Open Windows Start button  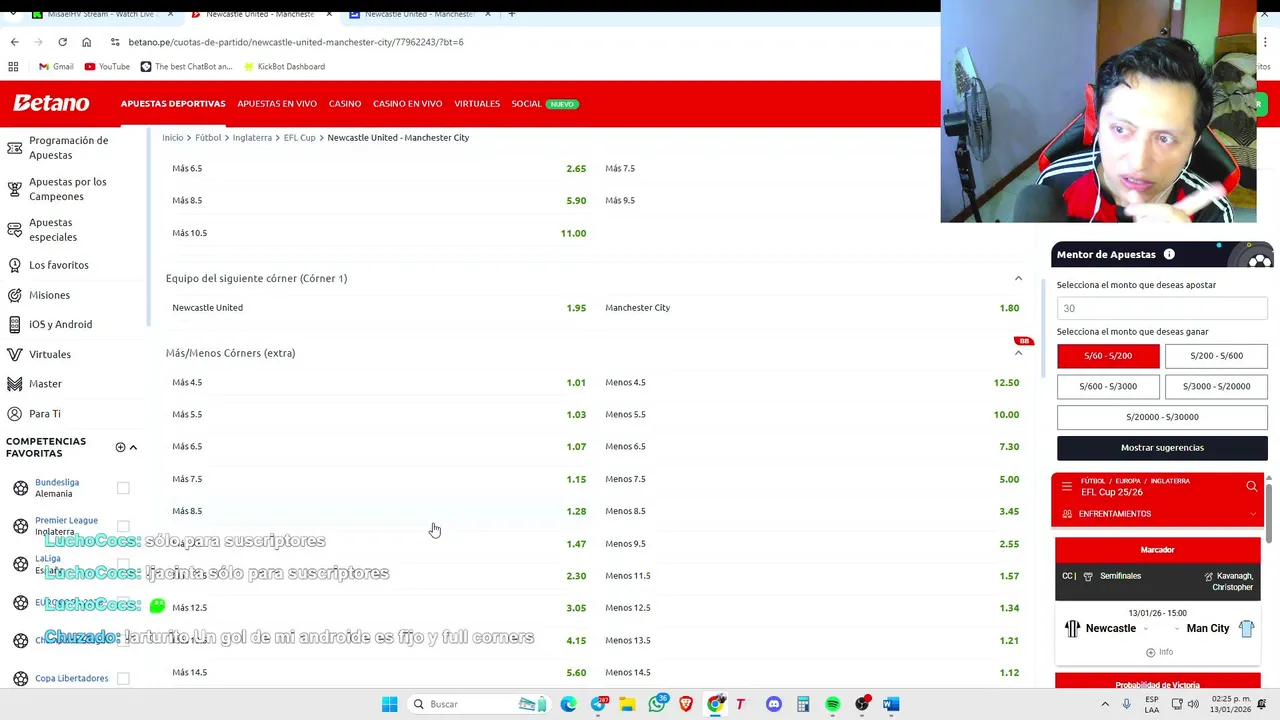coord(389,704)
